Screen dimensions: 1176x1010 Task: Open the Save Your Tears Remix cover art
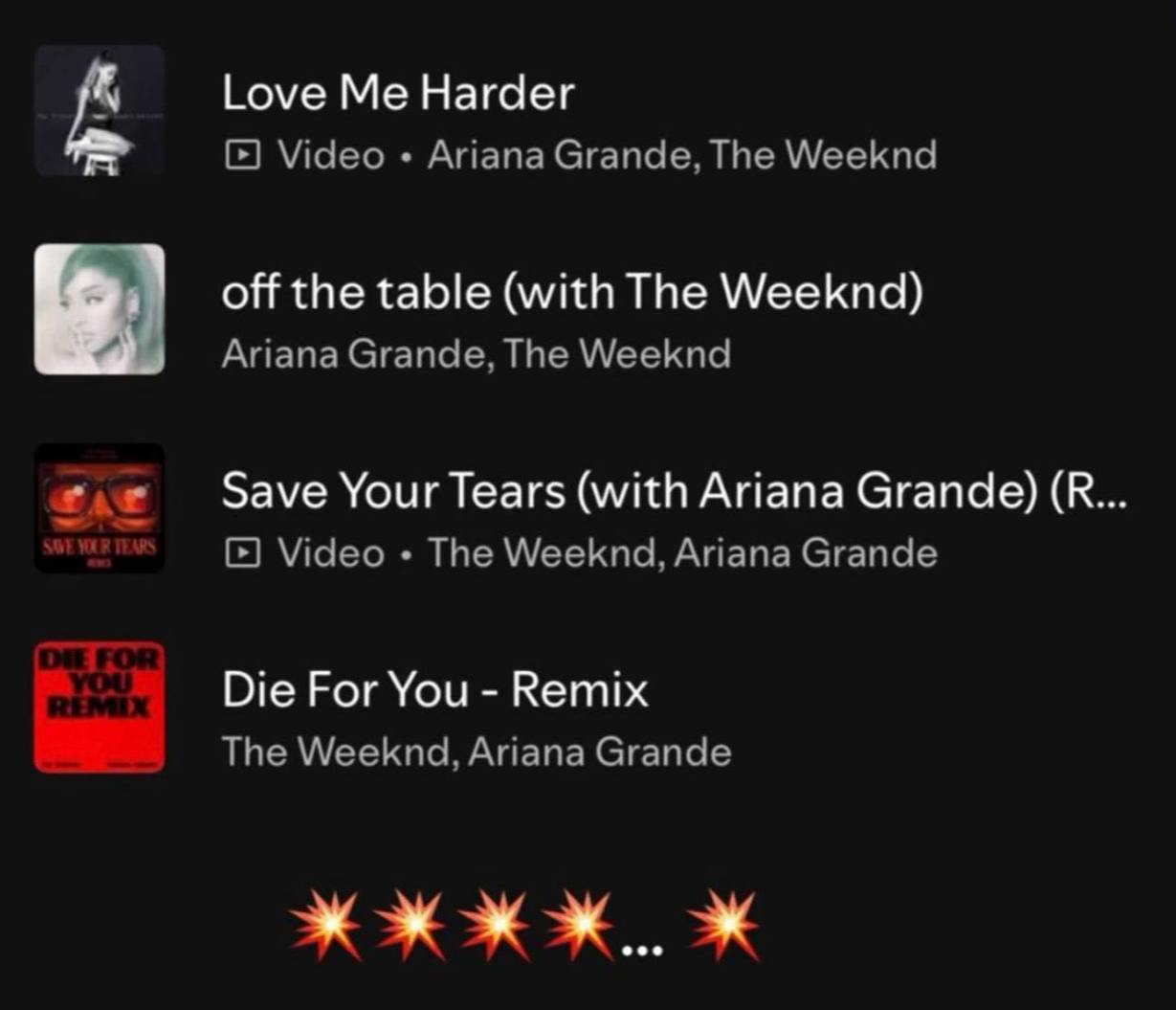[100, 508]
